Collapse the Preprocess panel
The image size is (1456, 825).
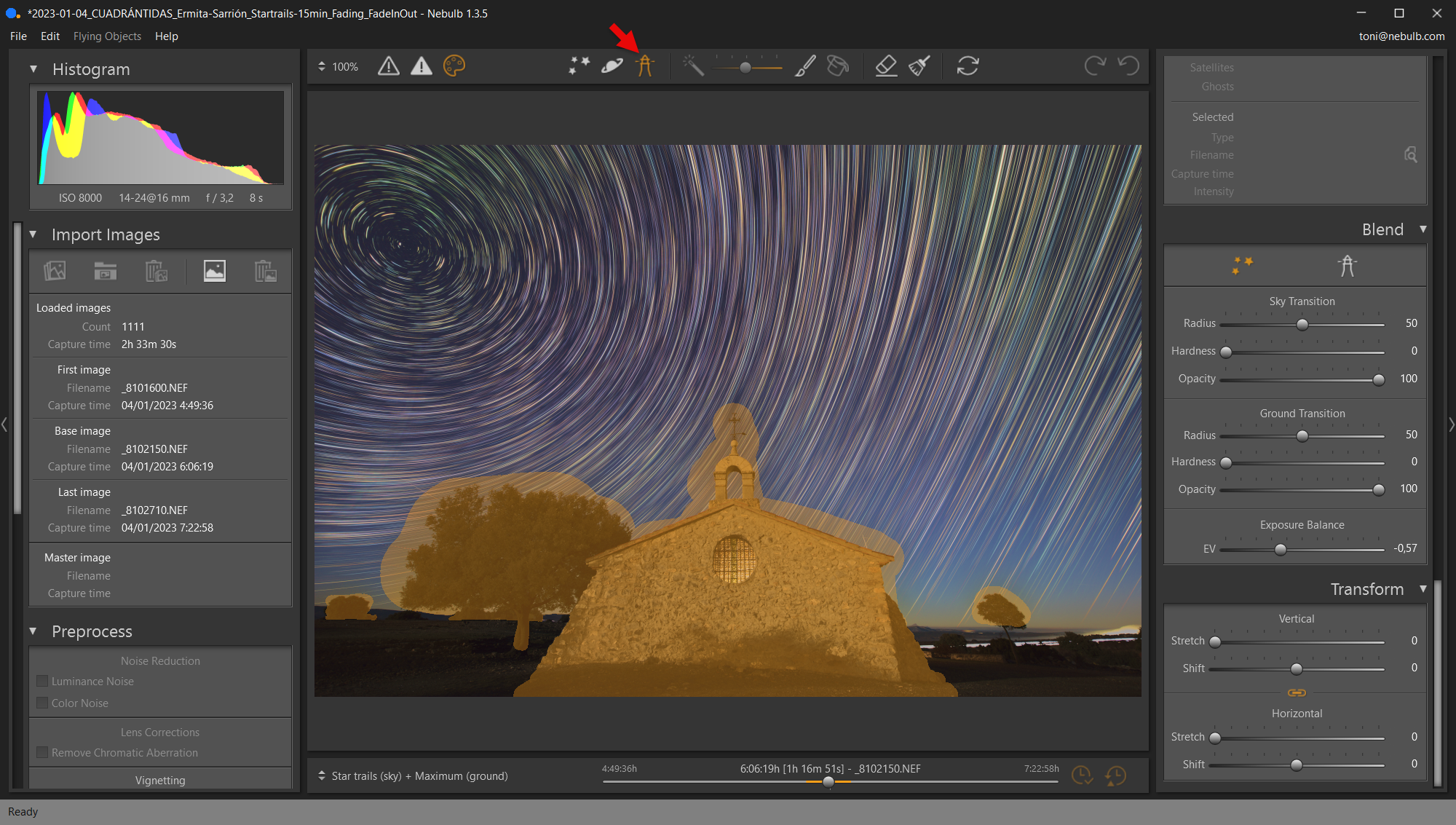coord(33,631)
